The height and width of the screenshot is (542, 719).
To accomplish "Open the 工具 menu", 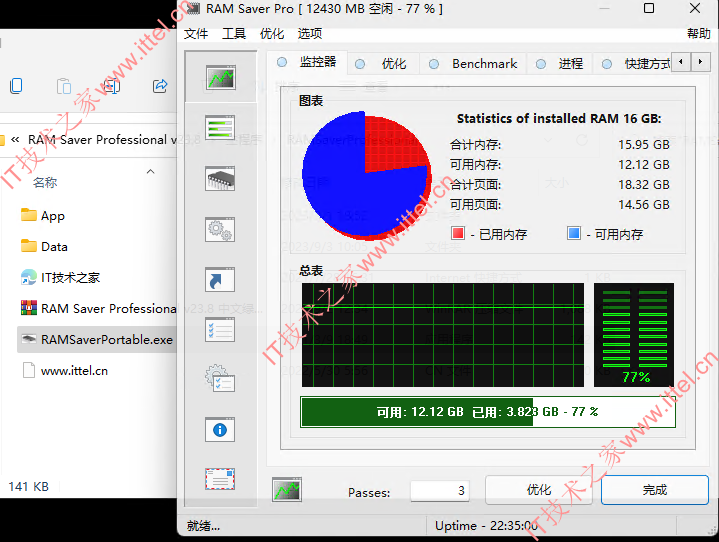I will coord(234,33).
